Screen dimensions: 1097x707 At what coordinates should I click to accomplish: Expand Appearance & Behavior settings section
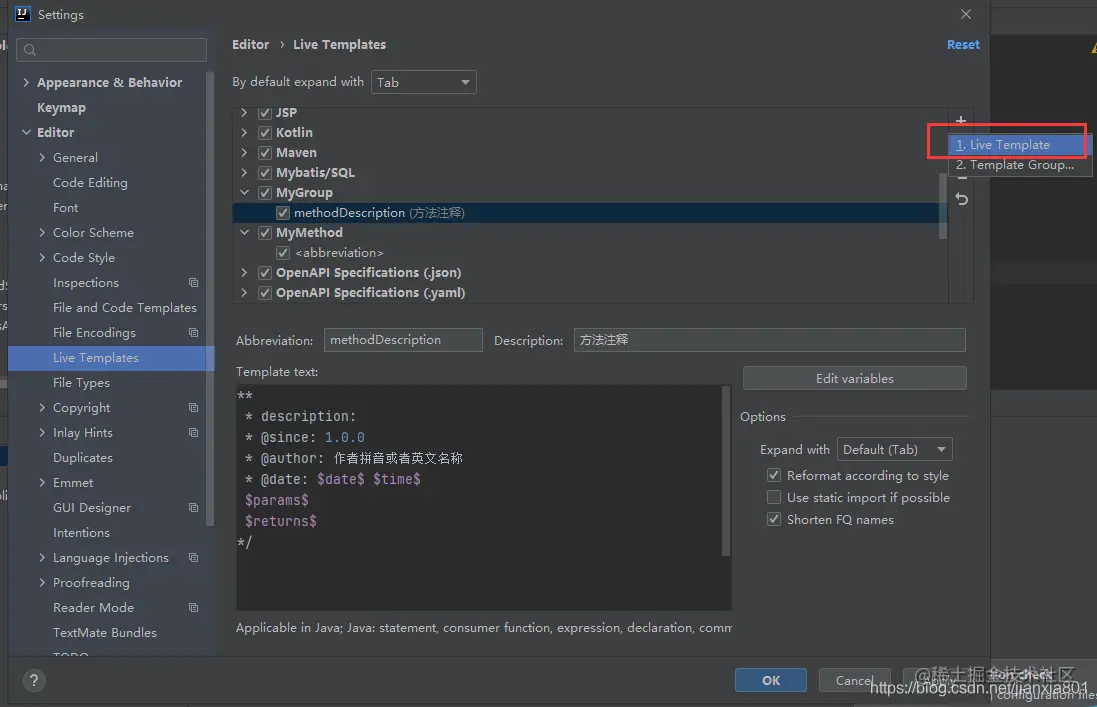point(26,83)
